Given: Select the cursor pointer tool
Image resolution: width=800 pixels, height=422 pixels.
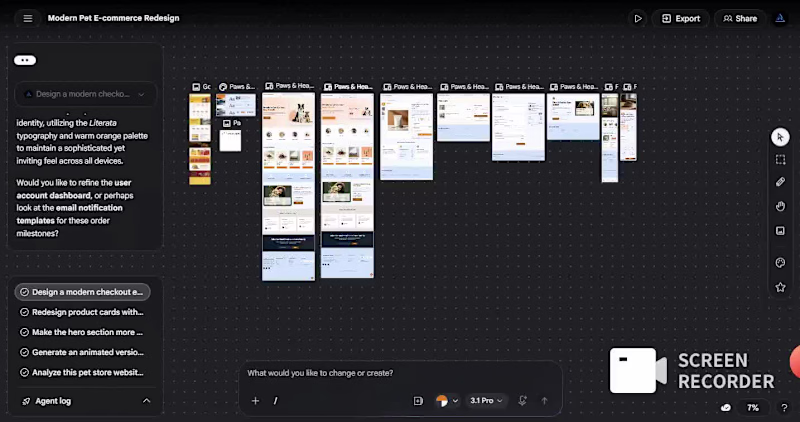Looking at the screenshot, I should 780,137.
